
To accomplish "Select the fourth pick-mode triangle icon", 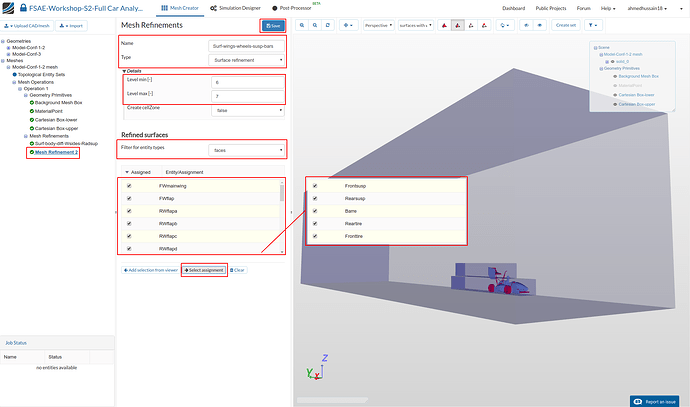I will click(484, 26).
